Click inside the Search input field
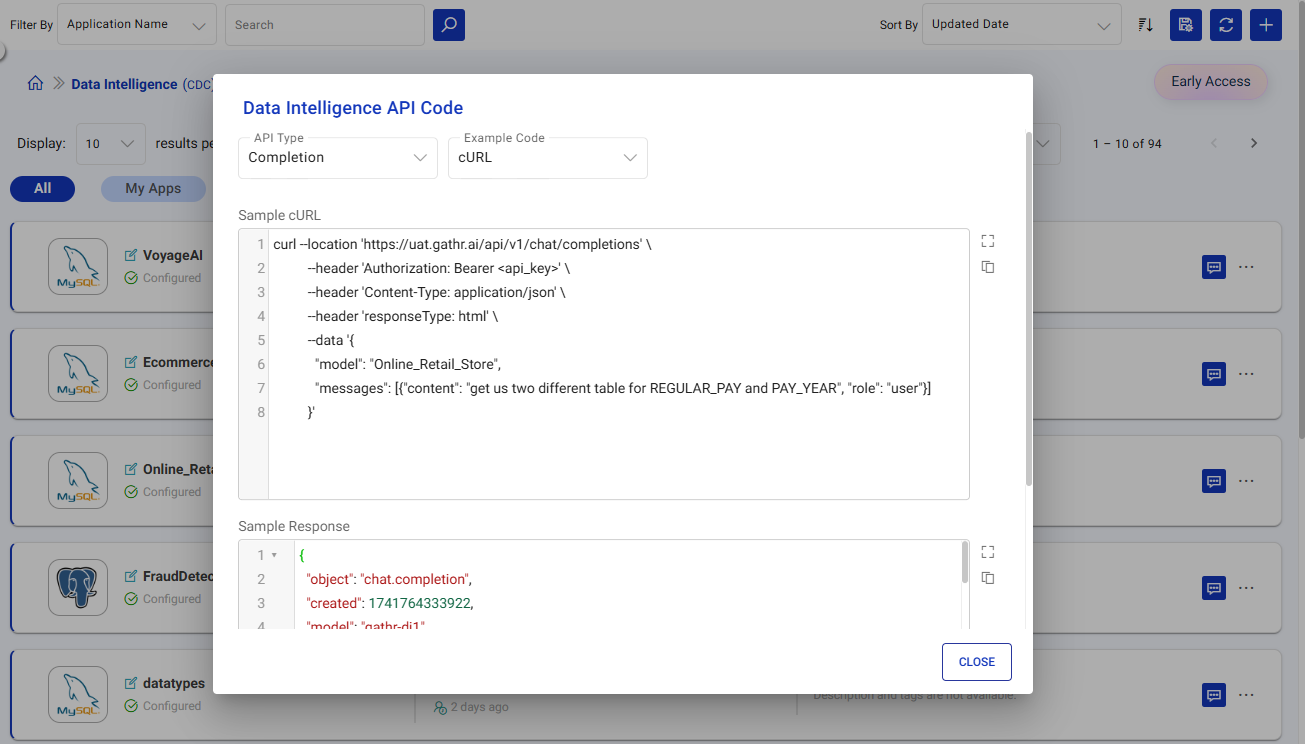Viewport: 1305px width, 744px height. [x=324, y=24]
